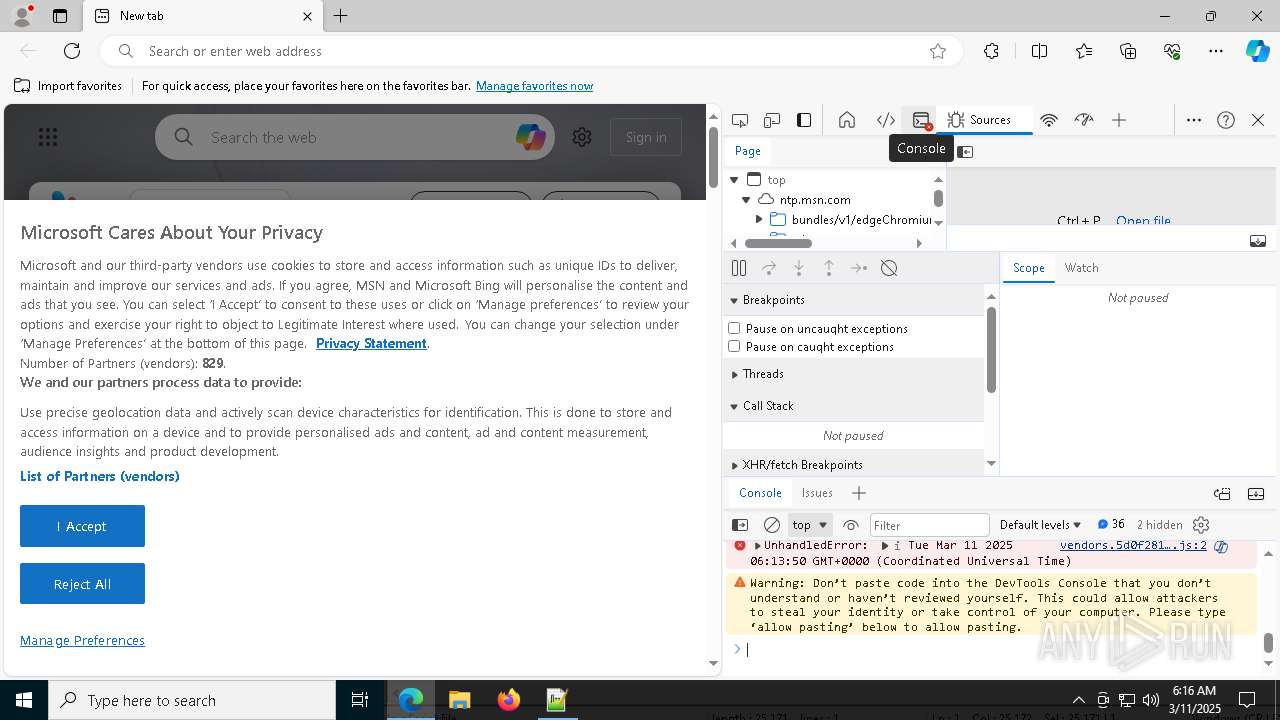
Task: Click the Step into debugger button
Action: (799, 268)
